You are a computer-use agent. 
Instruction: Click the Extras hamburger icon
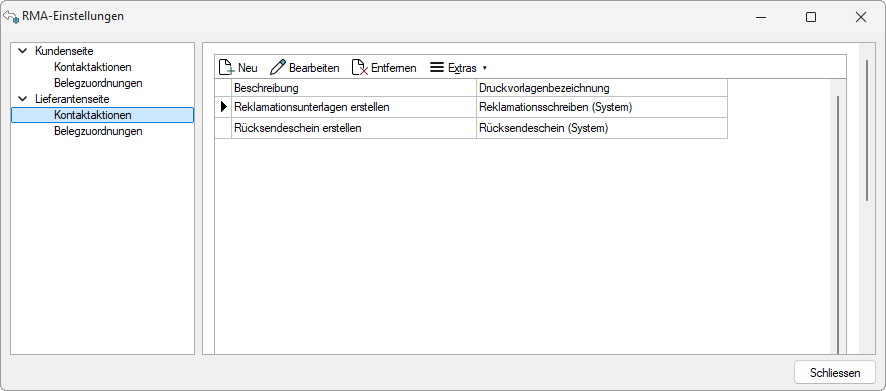point(437,68)
